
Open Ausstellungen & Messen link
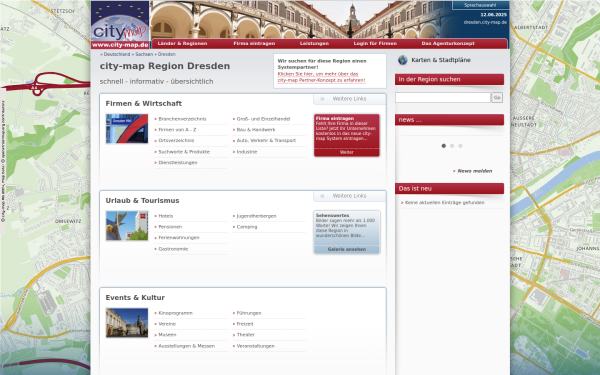186,346
